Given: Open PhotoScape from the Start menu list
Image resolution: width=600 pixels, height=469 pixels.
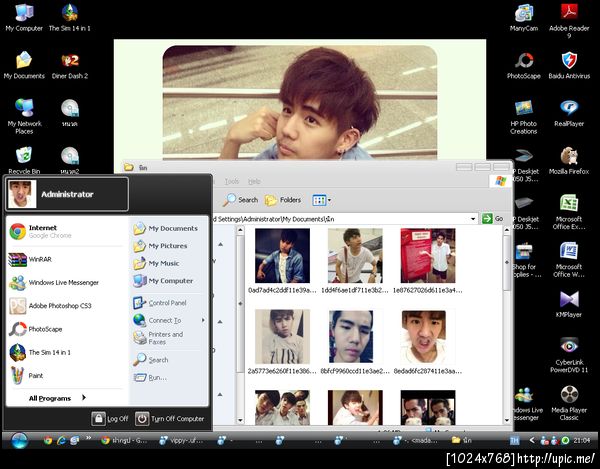Looking at the screenshot, I should pos(66,329).
